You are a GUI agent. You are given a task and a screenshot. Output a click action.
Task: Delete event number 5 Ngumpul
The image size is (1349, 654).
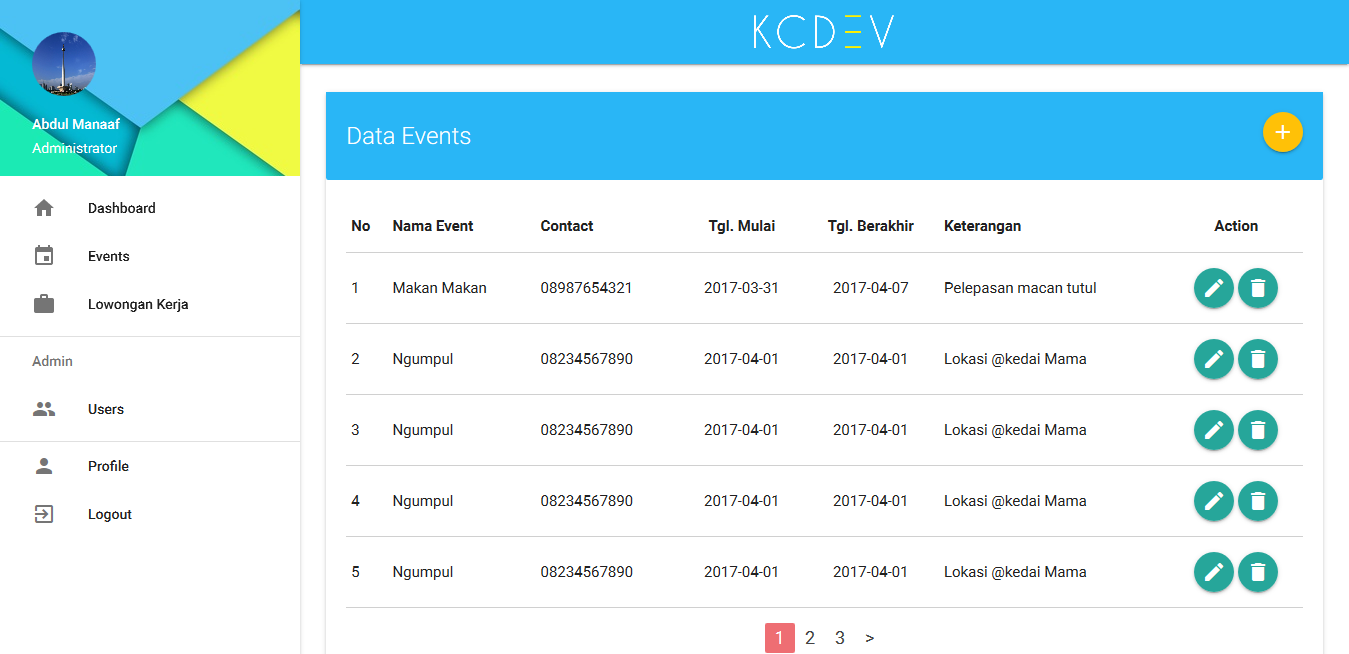click(1258, 572)
